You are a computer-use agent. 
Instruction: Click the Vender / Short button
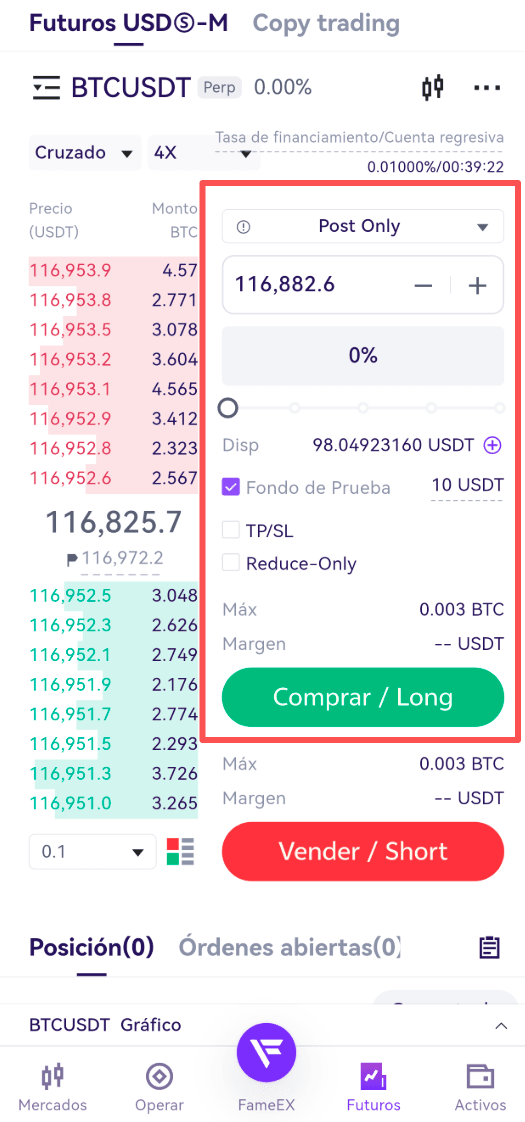tap(363, 852)
